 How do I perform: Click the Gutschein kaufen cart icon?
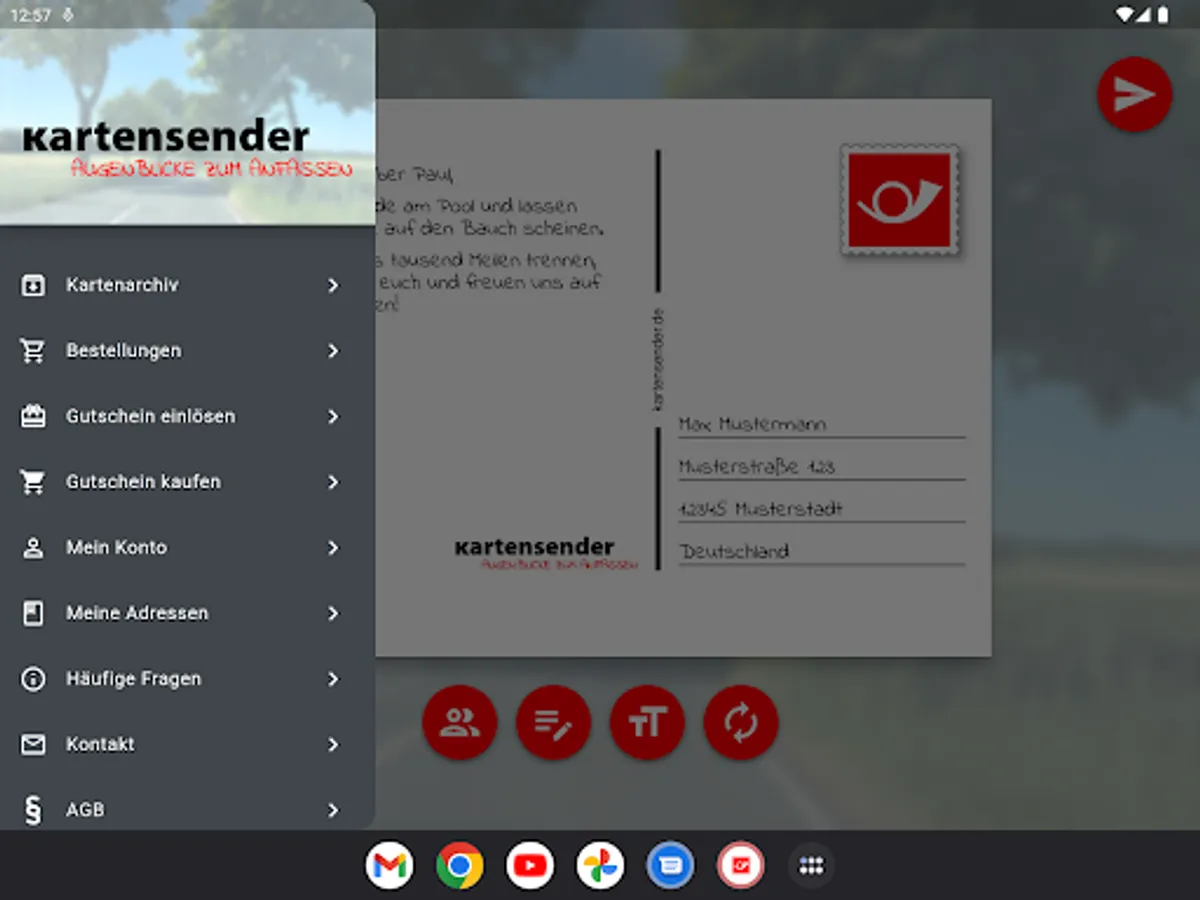[x=33, y=482]
